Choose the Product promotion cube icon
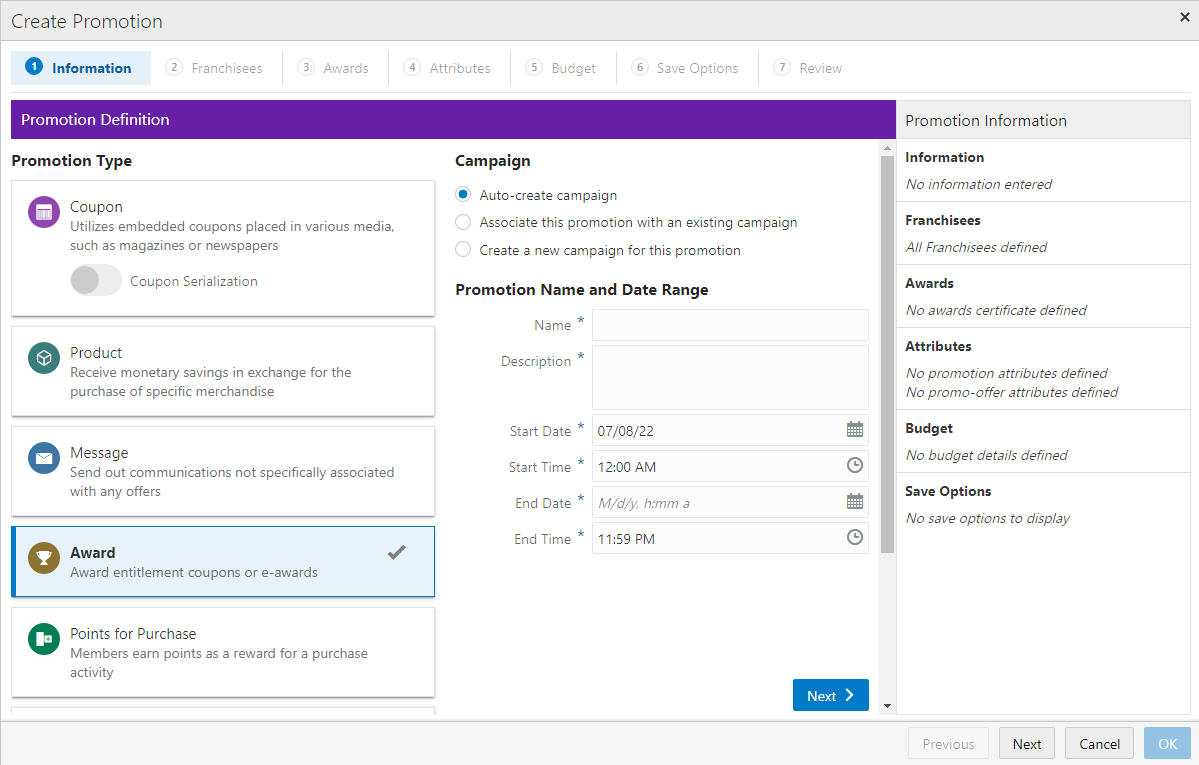The height and width of the screenshot is (765, 1199). [x=44, y=358]
